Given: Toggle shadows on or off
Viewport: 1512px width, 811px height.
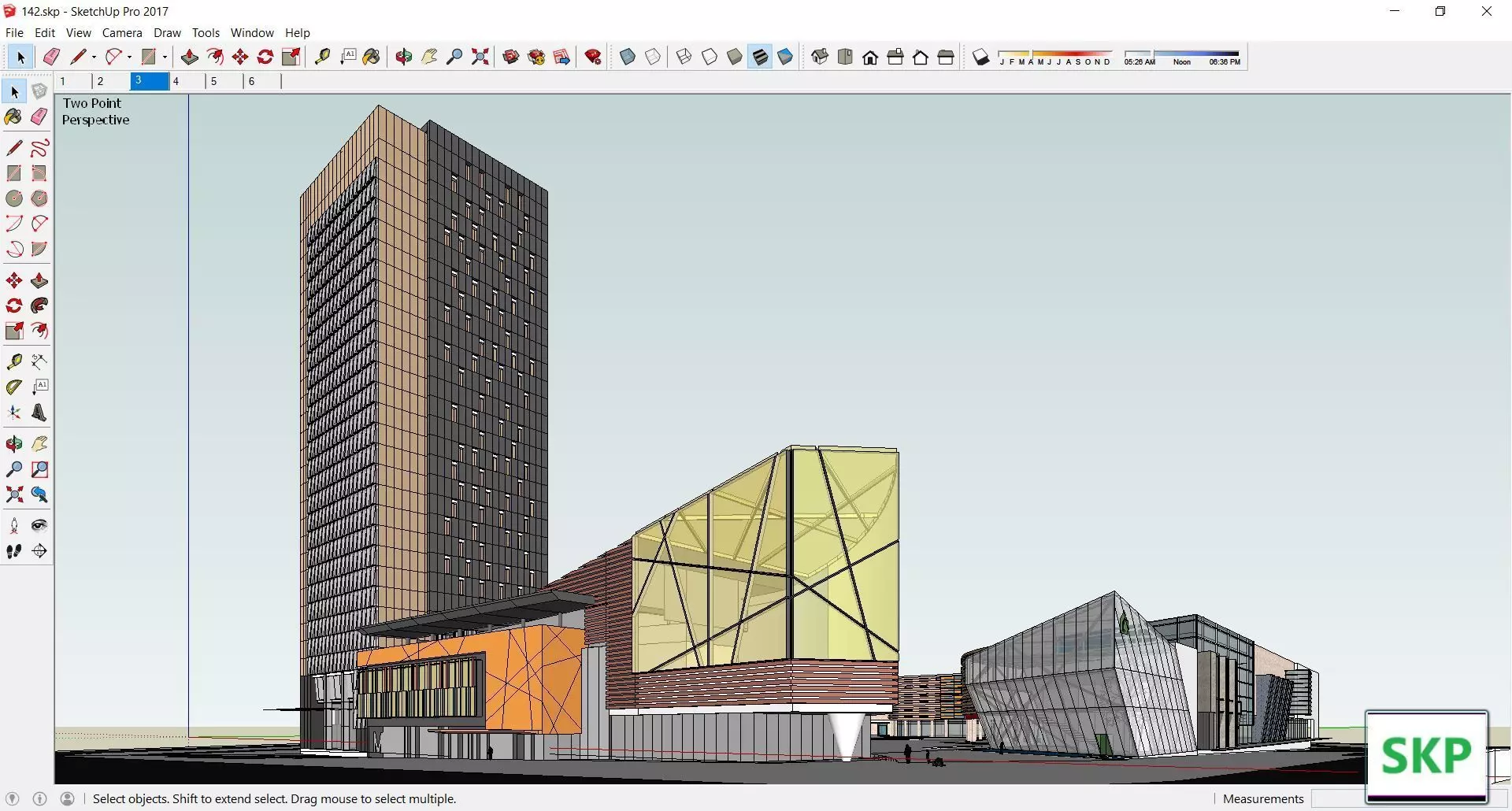Looking at the screenshot, I should pos(980,57).
